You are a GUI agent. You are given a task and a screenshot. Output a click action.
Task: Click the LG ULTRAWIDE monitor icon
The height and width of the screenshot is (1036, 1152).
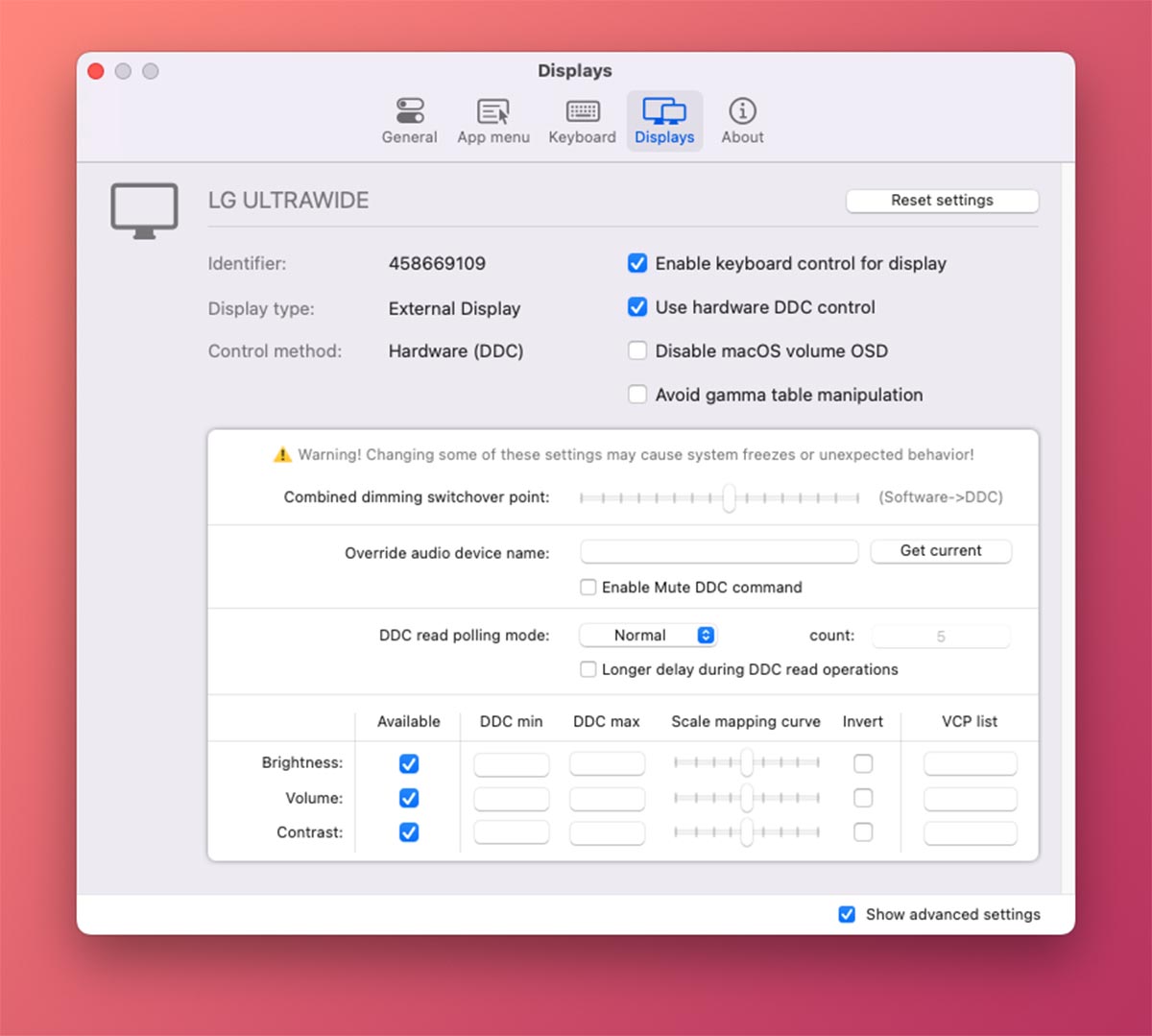pyautogui.click(x=144, y=209)
